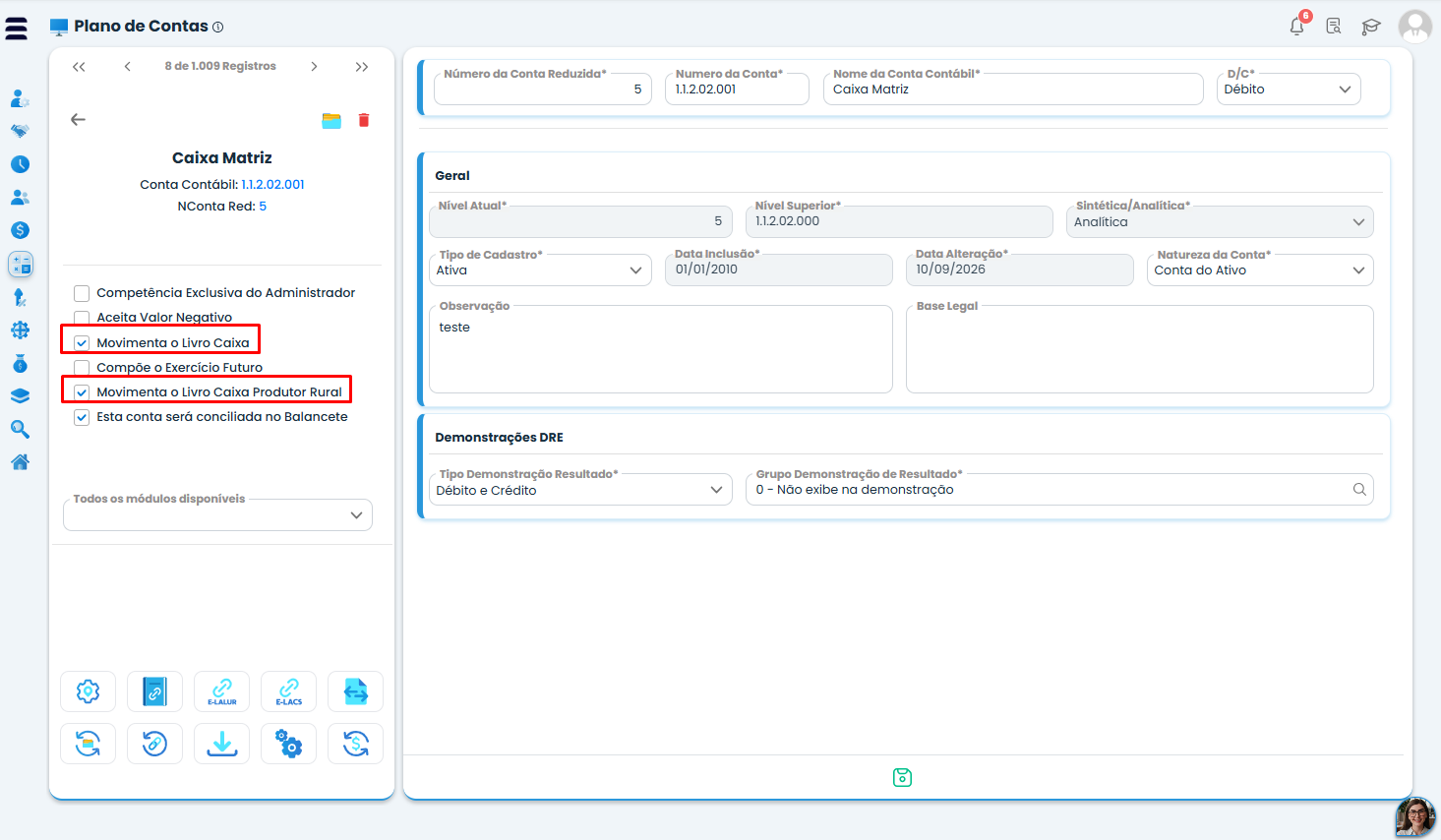Open Todos os módulos disponíveis dropdown
The image size is (1441, 840).
pyautogui.click(x=217, y=515)
